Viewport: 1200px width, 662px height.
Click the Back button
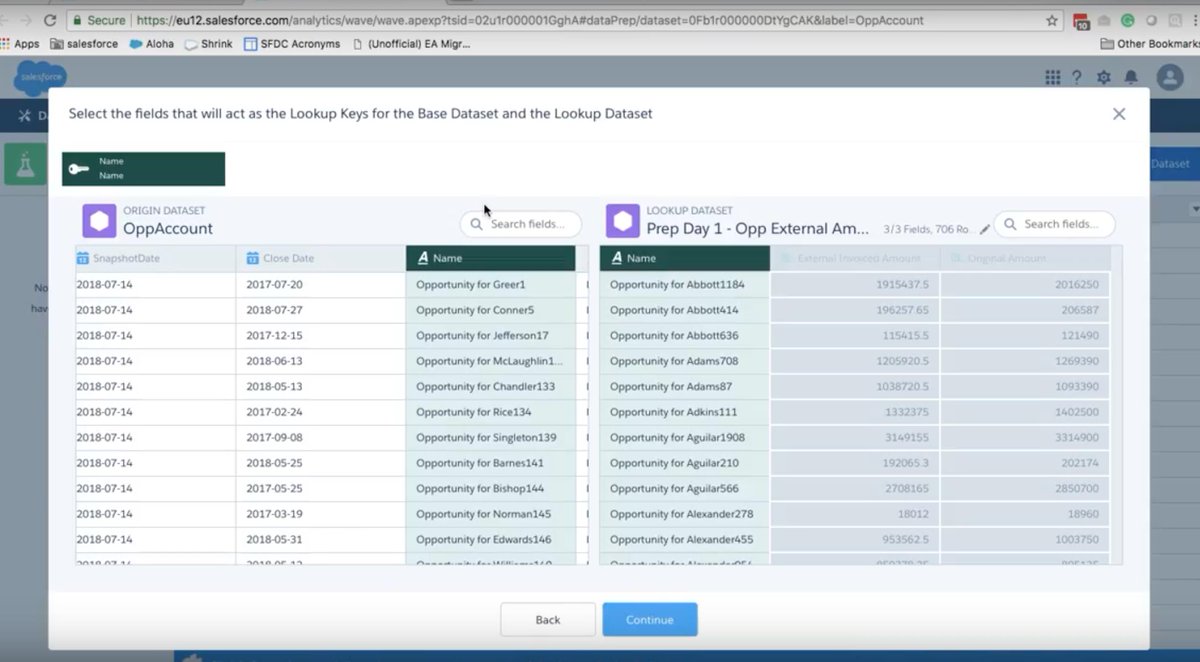point(548,620)
